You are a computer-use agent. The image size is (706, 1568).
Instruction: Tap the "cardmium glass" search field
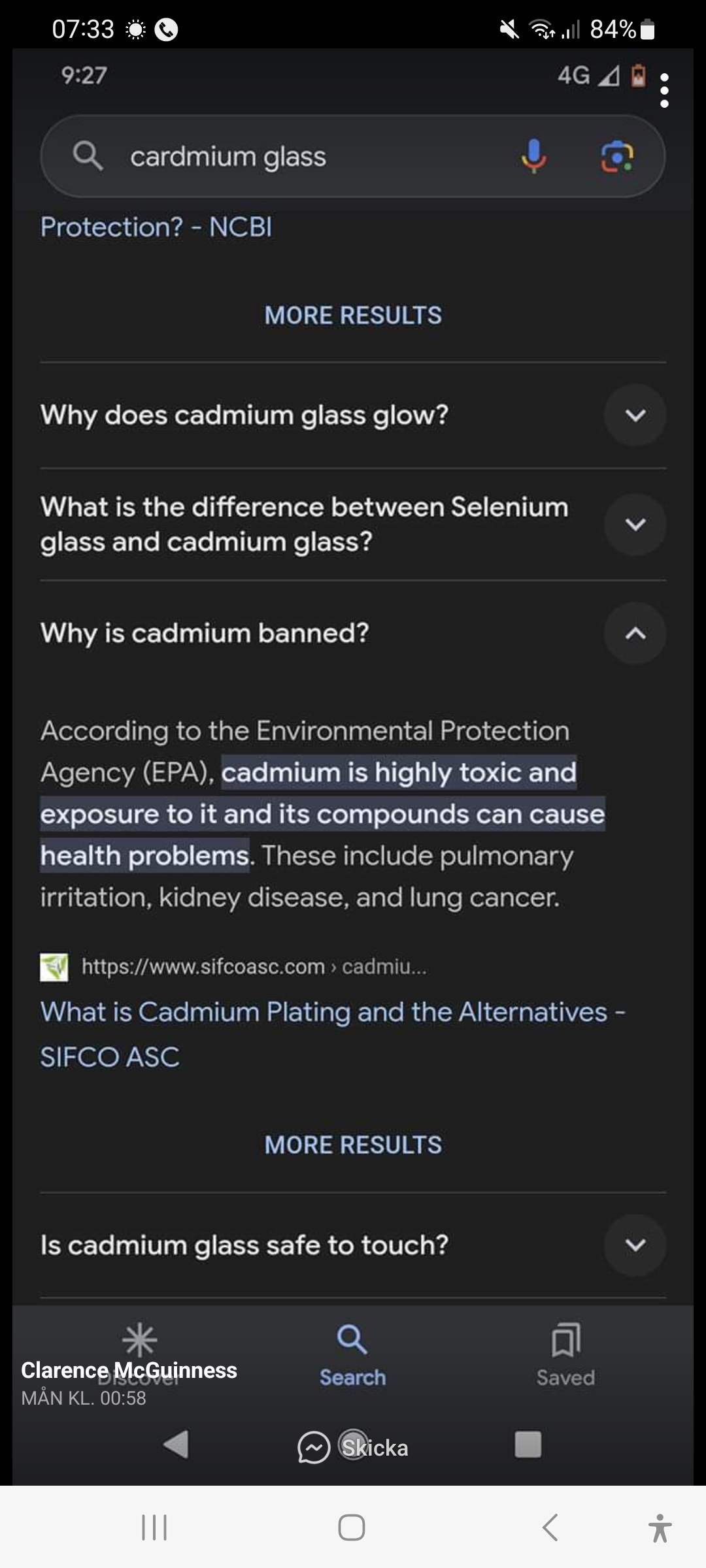(294, 157)
